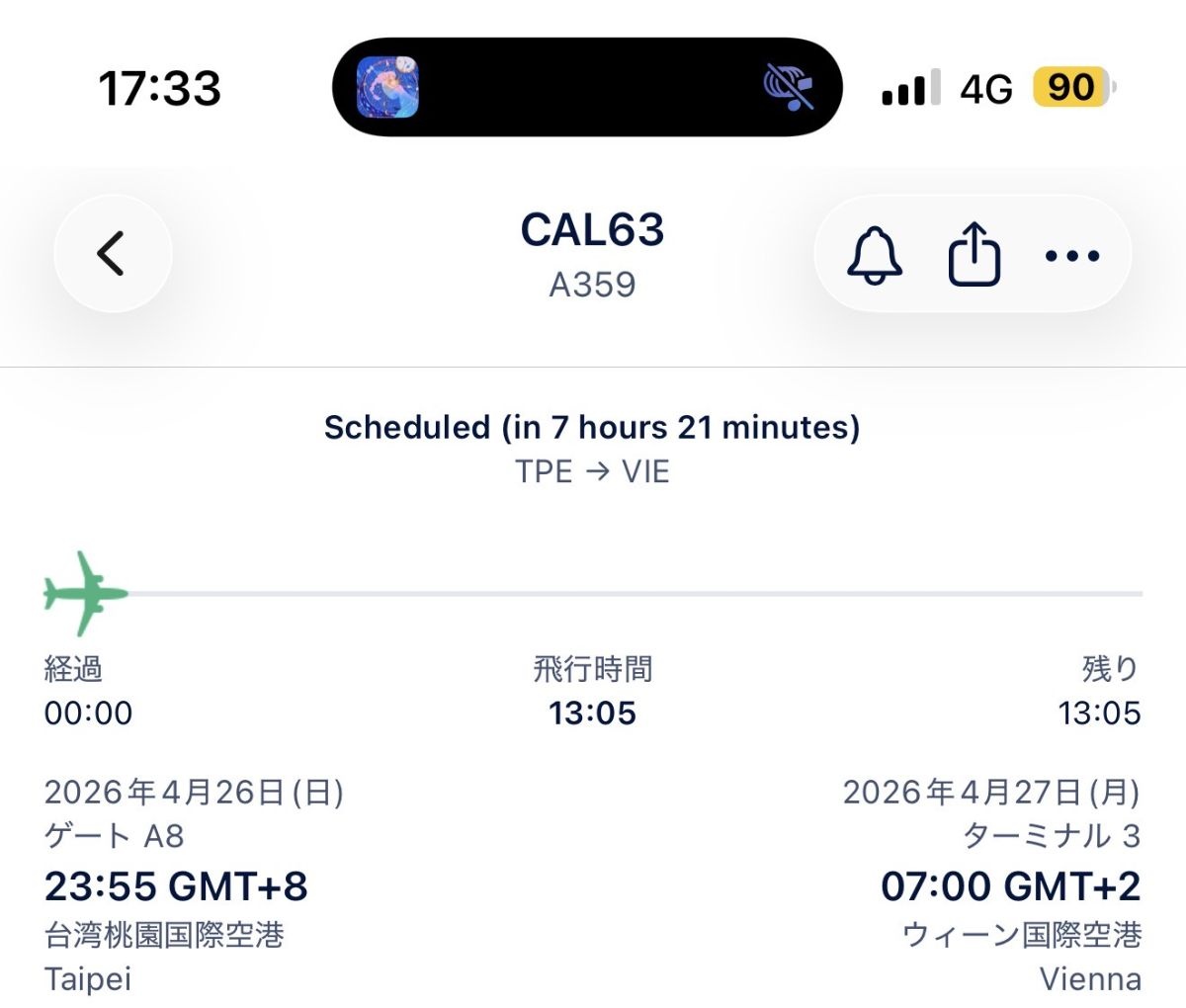Select the 07:00 GMT+2 arrival time
This screenshot has height=1008, width=1186.
coord(1010,886)
